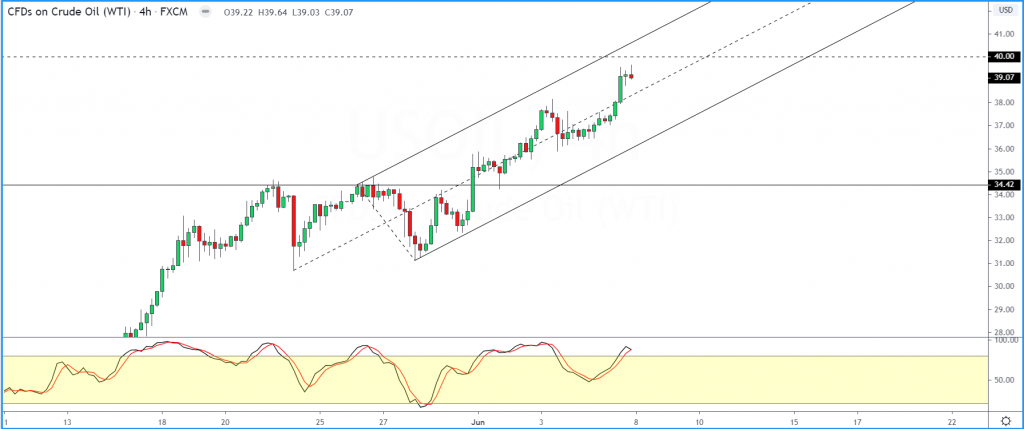
Task: Click the H39.64 high value
Action: [x=272, y=11]
